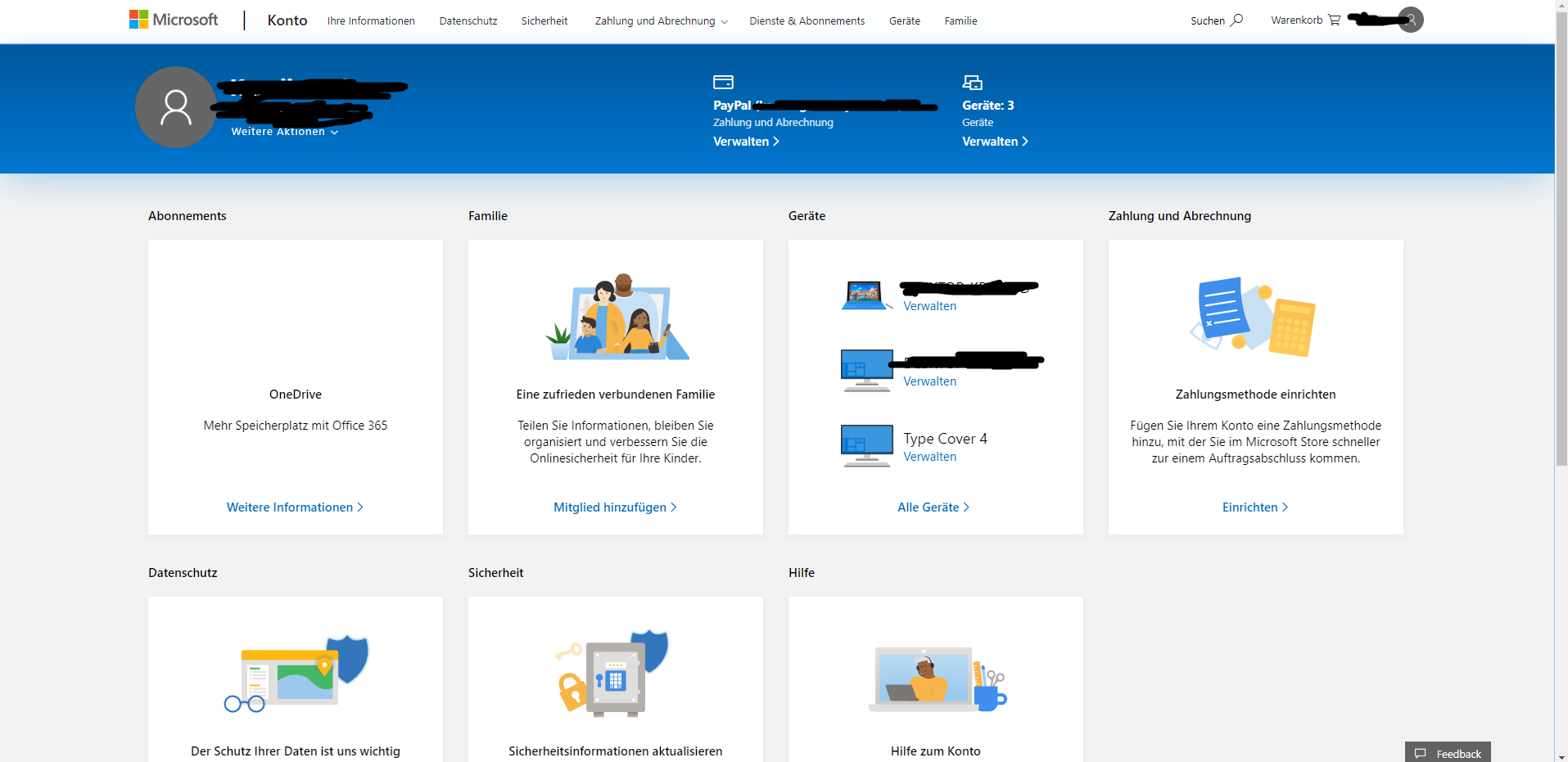Open the search magnifier icon
Viewport: 1568px width, 762px height.
[1236, 20]
